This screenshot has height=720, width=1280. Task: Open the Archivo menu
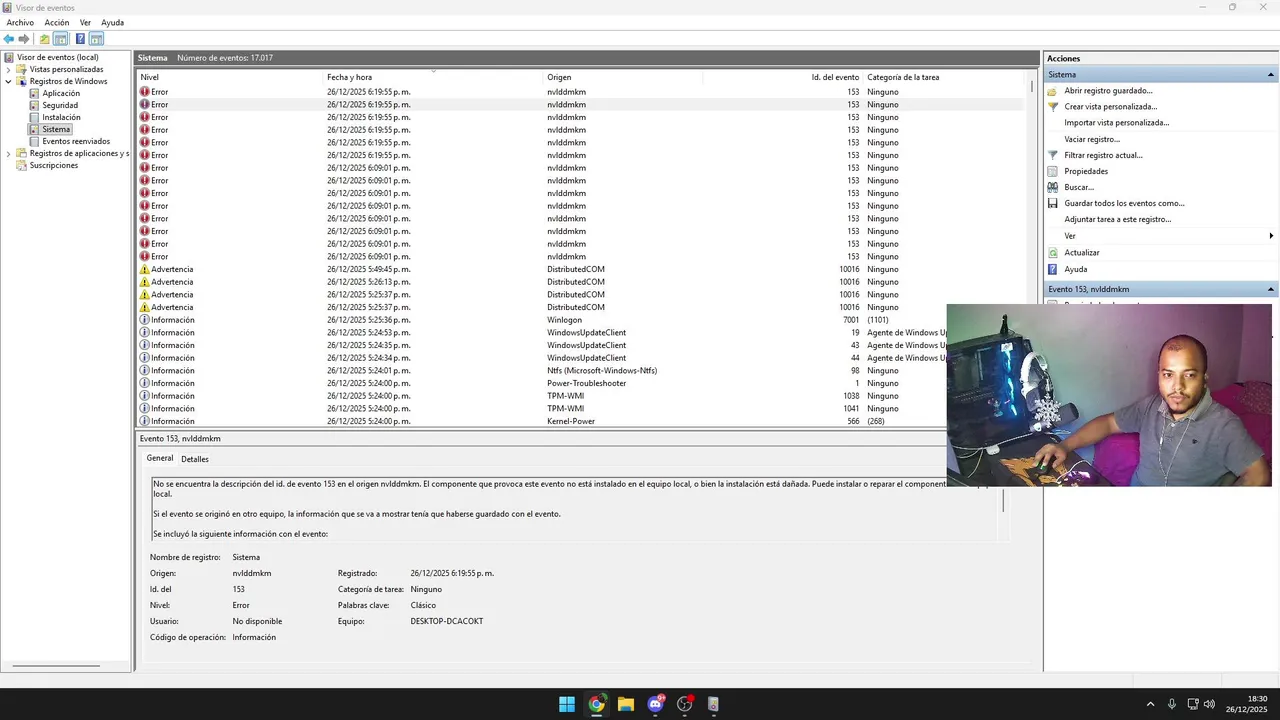point(20,22)
